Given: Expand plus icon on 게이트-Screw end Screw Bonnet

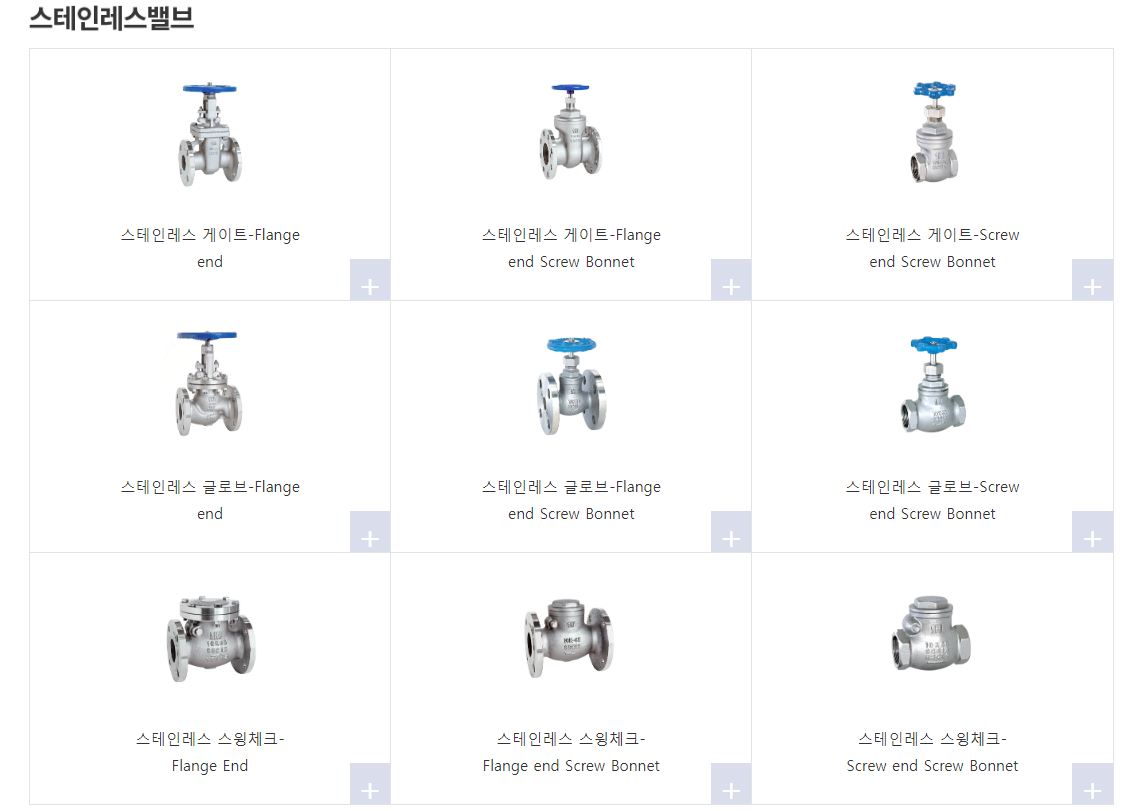Looking at the screenshot, I should (1092, 280).
